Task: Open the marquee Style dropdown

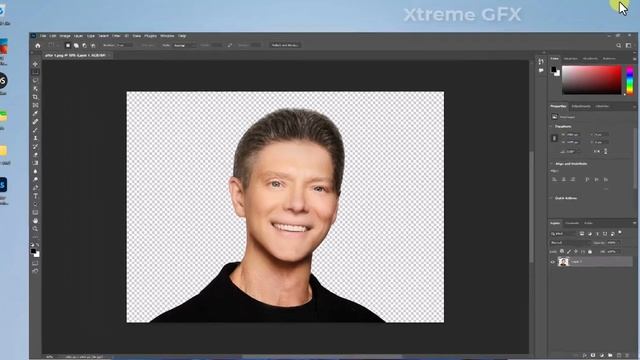Action: pyautogui.click(x=184, y=45)
